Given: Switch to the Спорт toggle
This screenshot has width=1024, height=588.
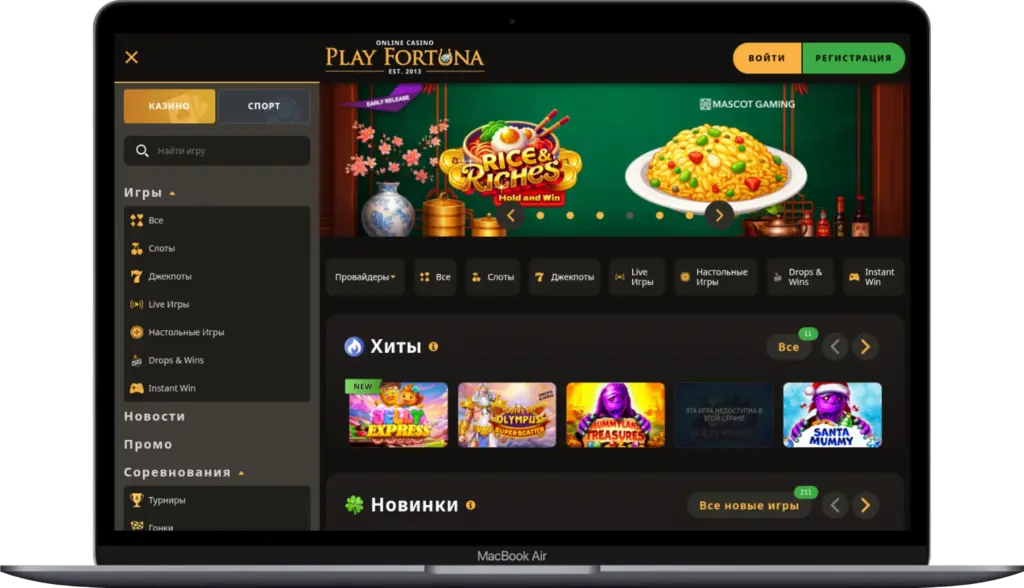Looking at the screenshot, I should click(x=264, y=106).
